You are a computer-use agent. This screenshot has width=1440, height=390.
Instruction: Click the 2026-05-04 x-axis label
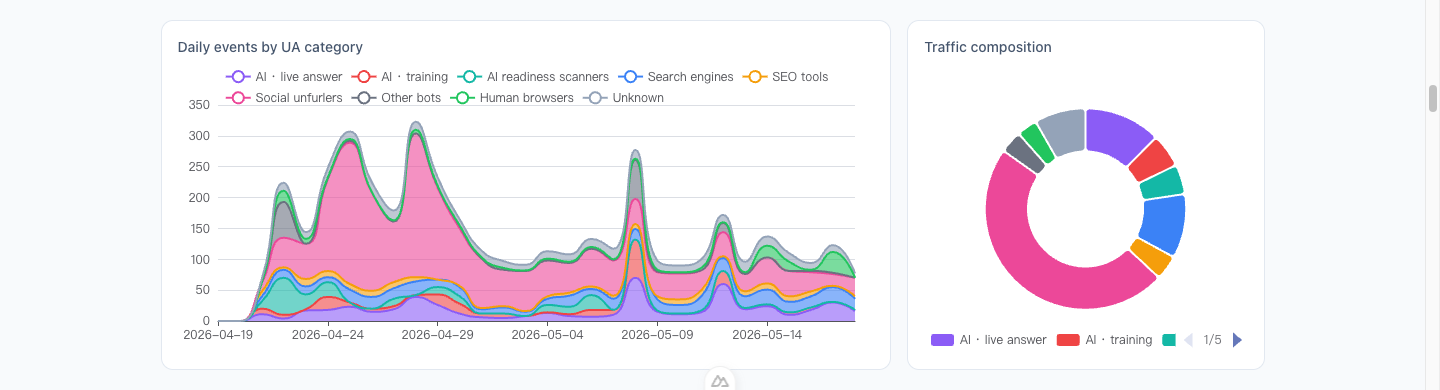pos(546,336)
